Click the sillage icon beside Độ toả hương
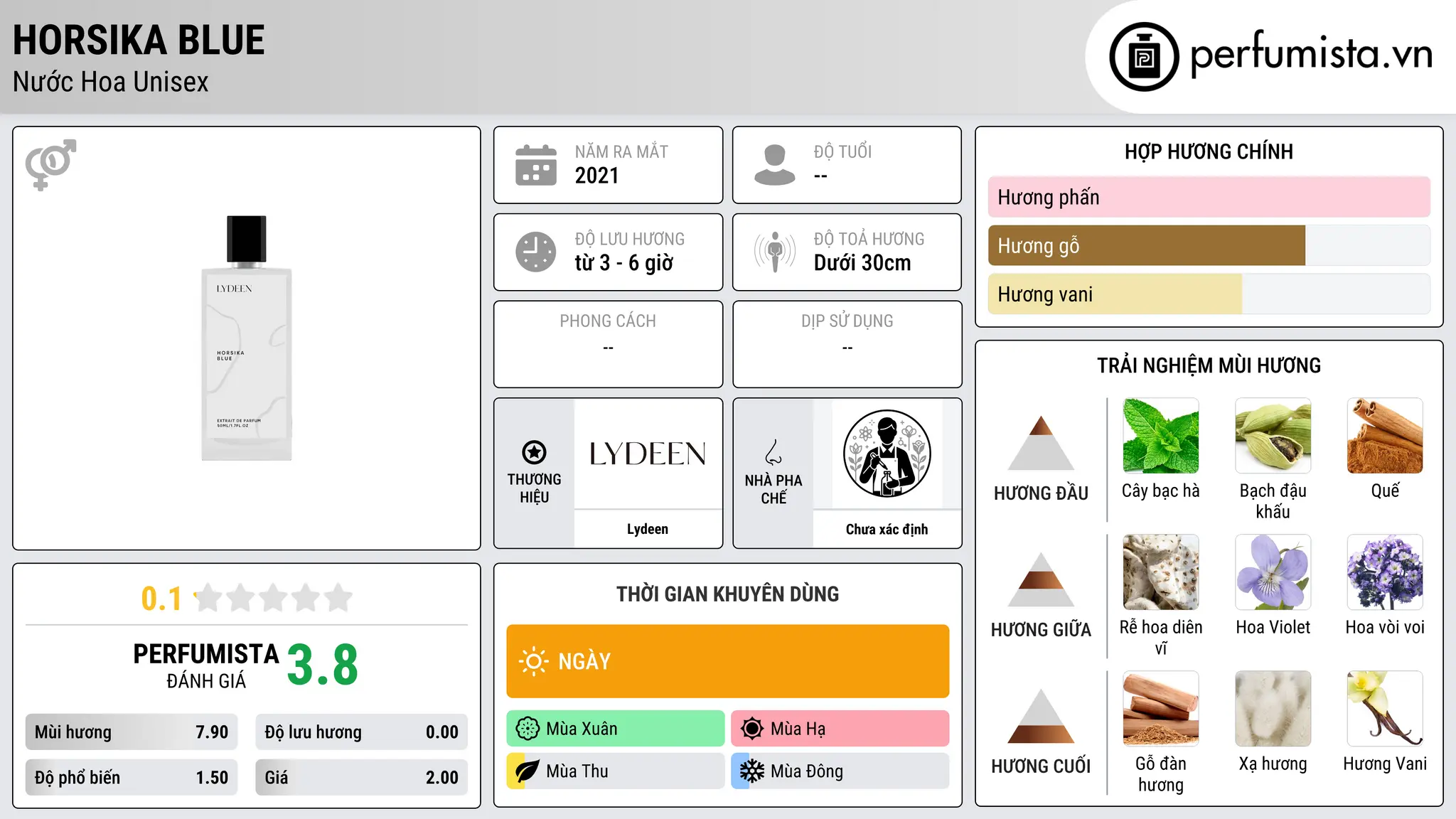Screen dimensions: 1456x819 [x=775, y=252]
